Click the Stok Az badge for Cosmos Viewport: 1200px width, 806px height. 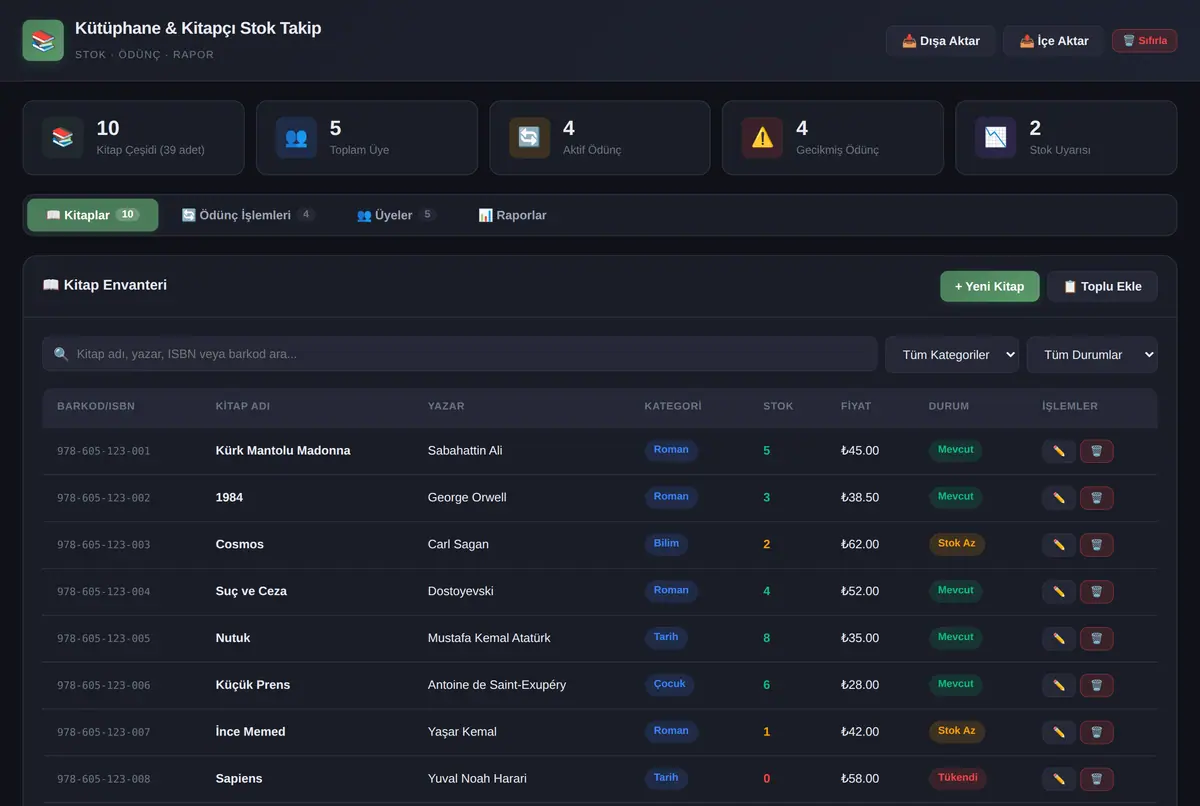tap(957, 543)
